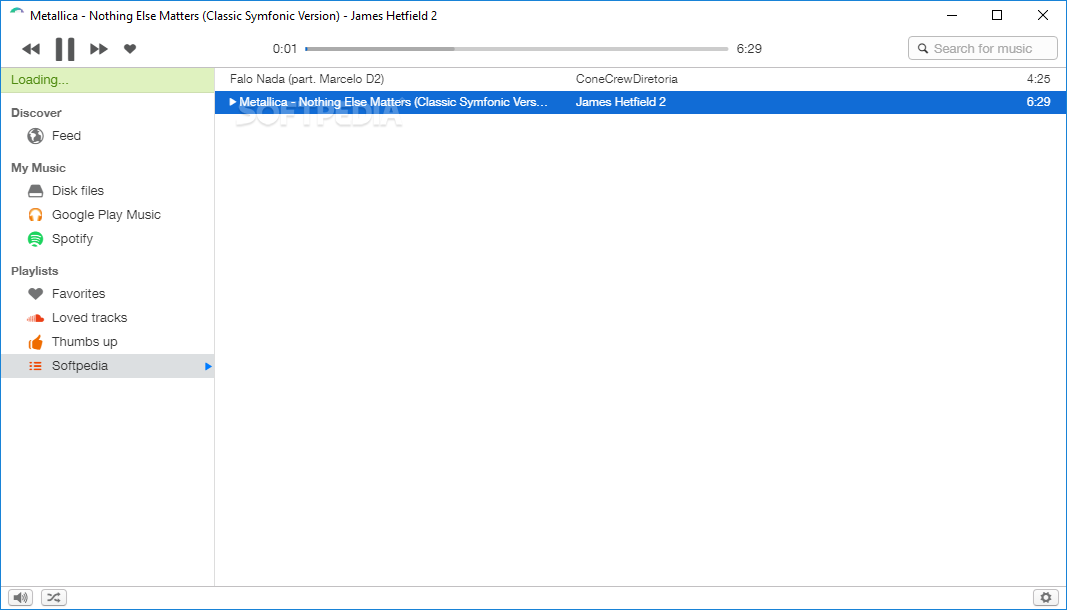Click the Loading... status banner
Screen dimensions: 1067x610
108,80
